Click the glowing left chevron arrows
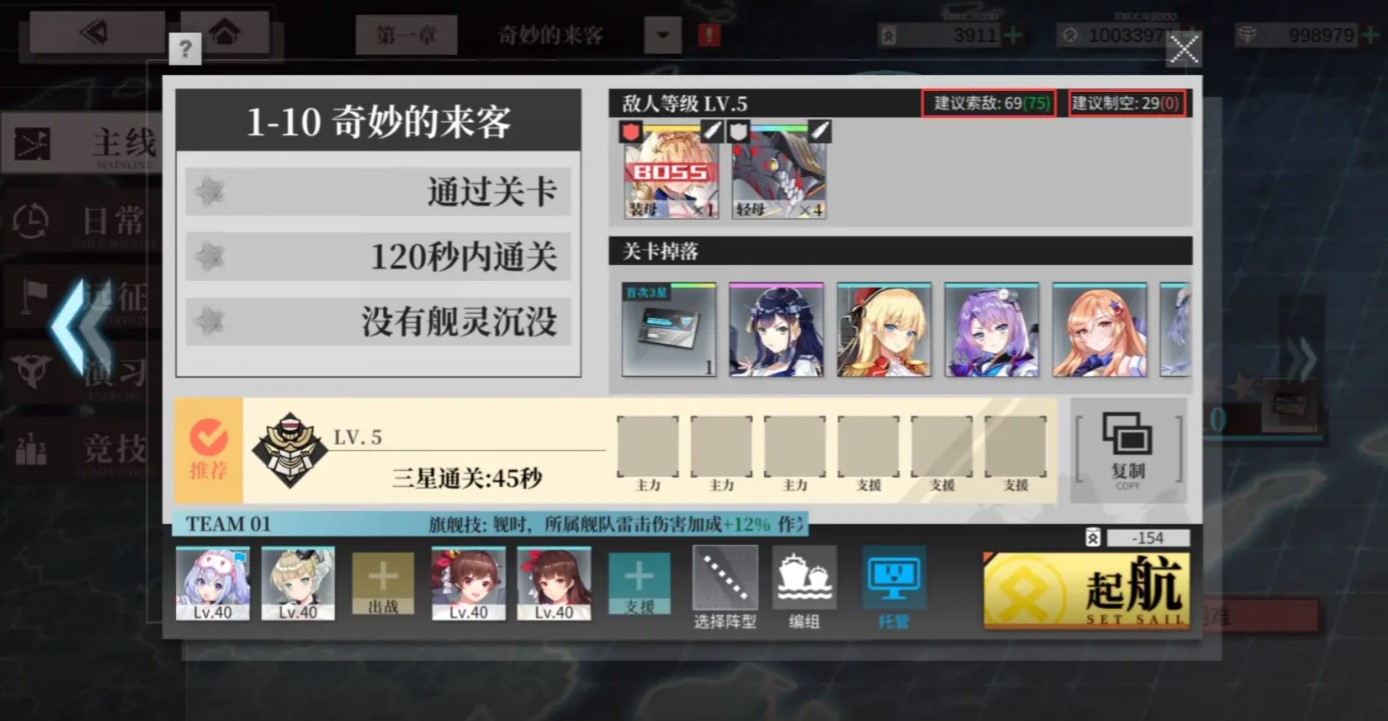The width and height of the screenshot is (1388, 721). tap(82, 327)
